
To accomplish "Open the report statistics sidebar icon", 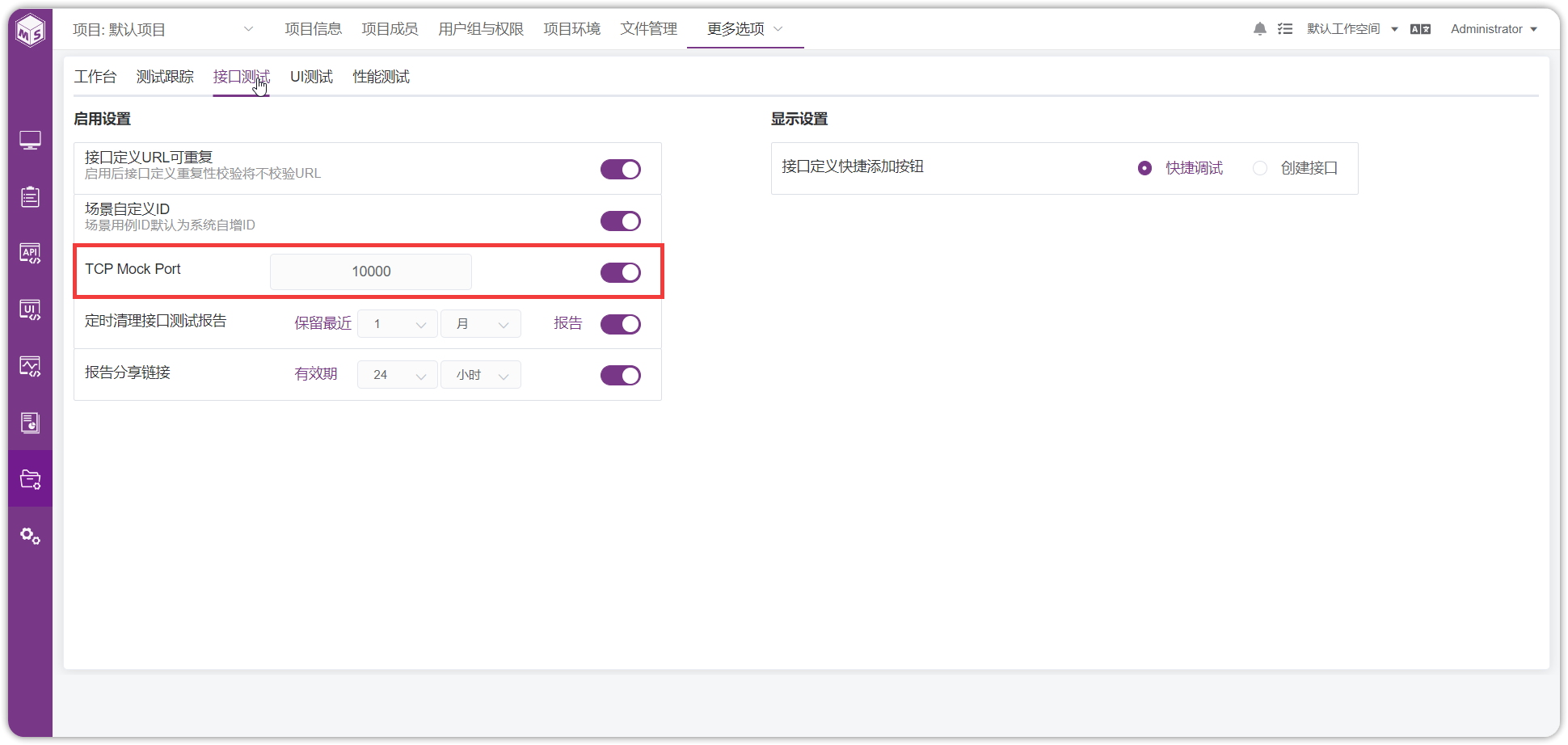I will point(30,423).
